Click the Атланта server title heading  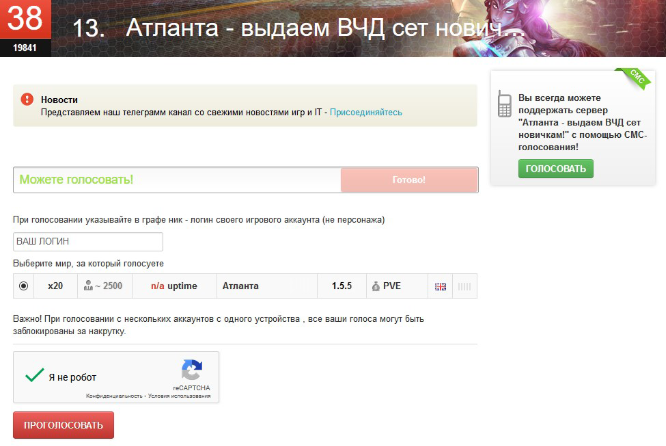coord(299,28)
